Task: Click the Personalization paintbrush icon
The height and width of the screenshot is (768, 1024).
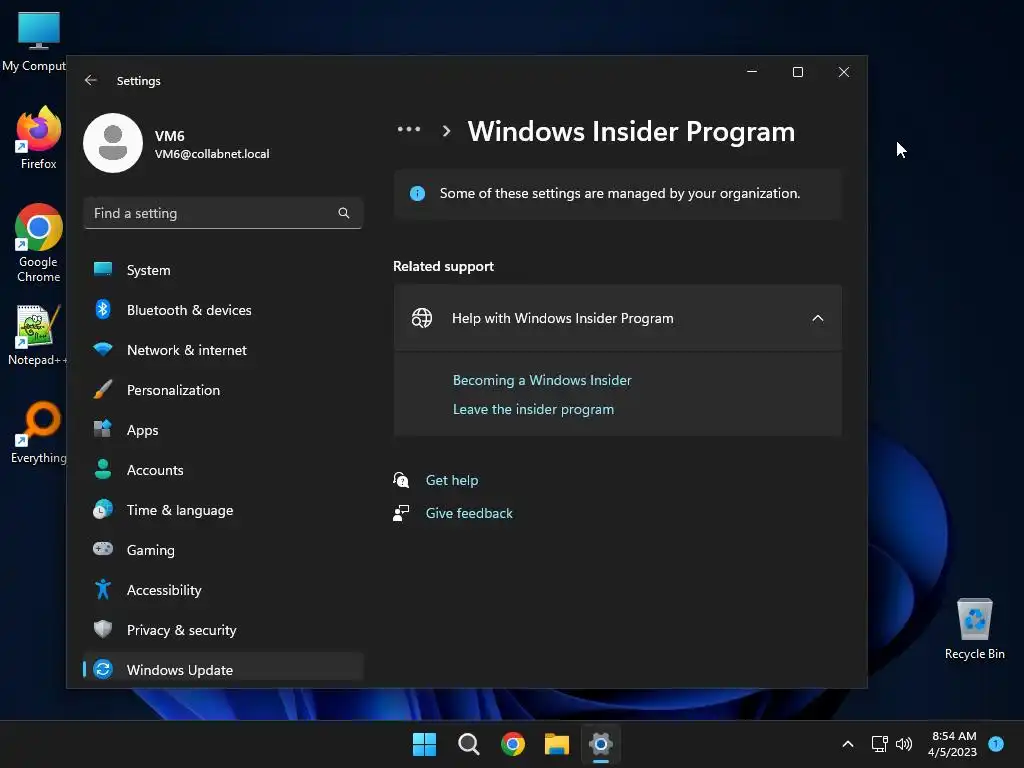Action: (x=103, y=389)
